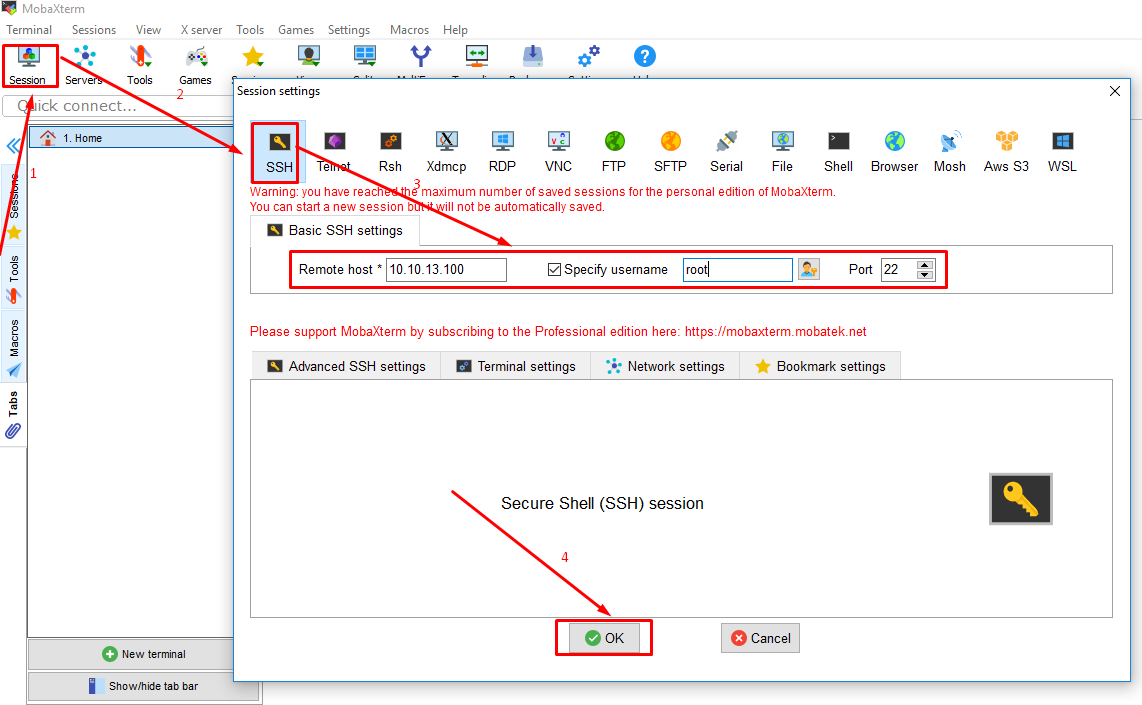Viewport: 1142px width, 705px height.
Task: Open the user credentials manager icon
Action: (x=808, y=269)
